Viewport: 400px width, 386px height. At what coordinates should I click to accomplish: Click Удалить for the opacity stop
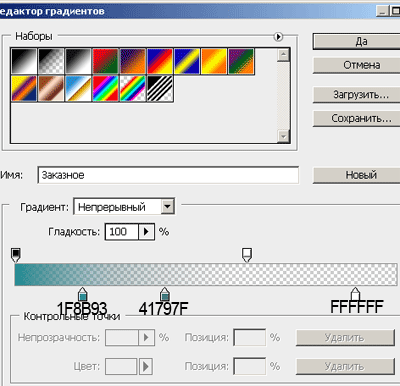pos(345,338)
